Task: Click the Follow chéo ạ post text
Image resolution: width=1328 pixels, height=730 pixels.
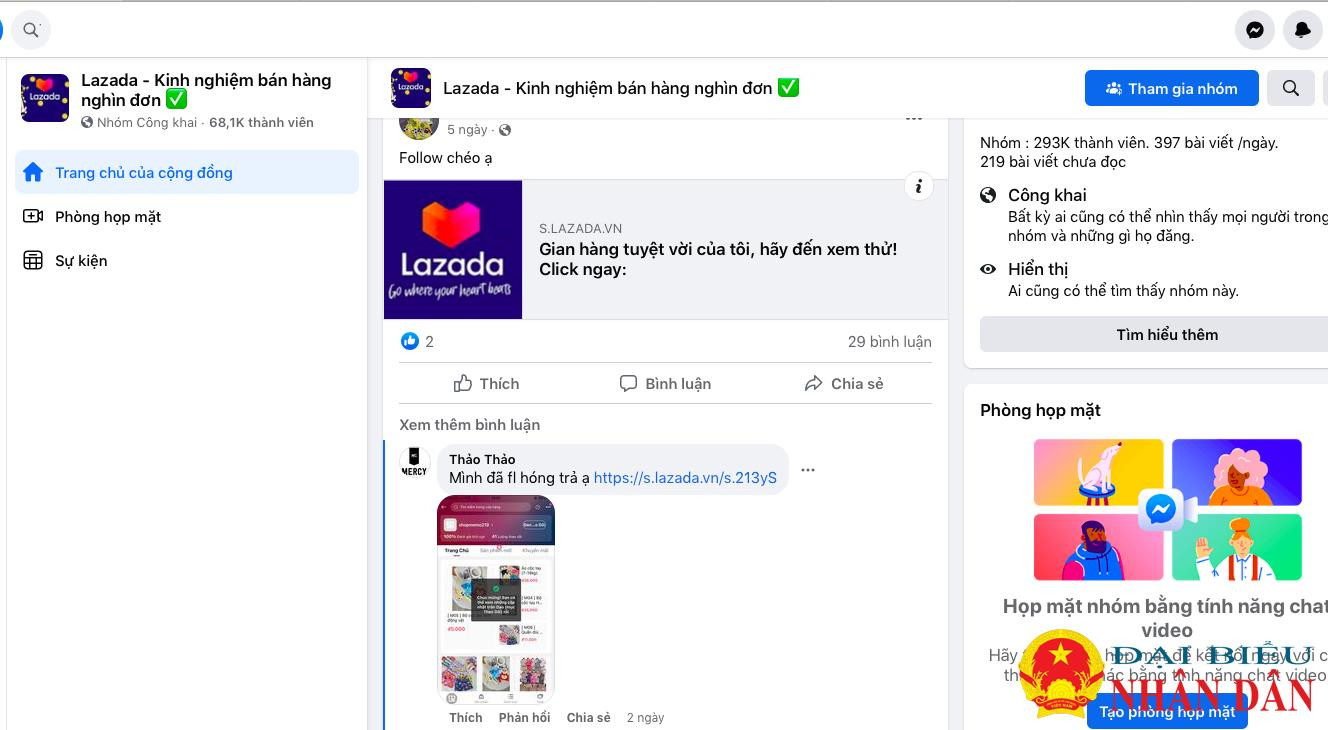Action: 445,157
